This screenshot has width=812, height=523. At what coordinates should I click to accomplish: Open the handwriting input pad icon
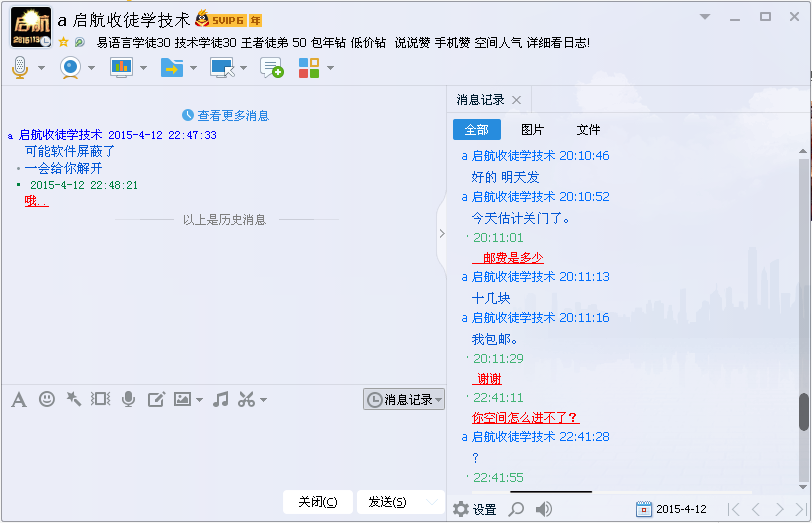156,399
